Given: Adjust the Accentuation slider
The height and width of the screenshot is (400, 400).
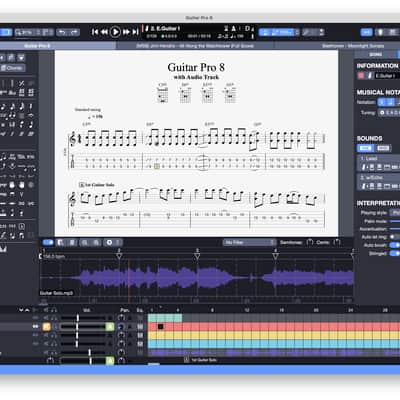Looking at the screenshot, I should (x=395, y=229).
